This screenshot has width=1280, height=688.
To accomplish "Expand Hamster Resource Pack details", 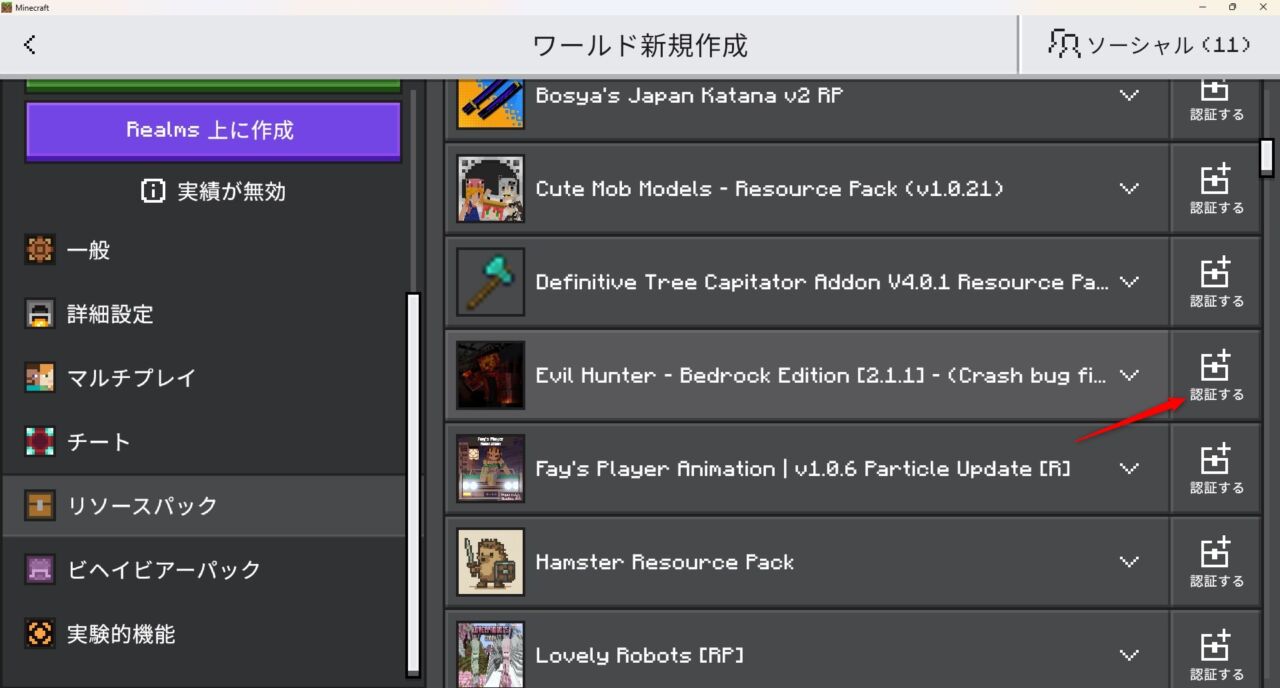I will coord(1129,561).
